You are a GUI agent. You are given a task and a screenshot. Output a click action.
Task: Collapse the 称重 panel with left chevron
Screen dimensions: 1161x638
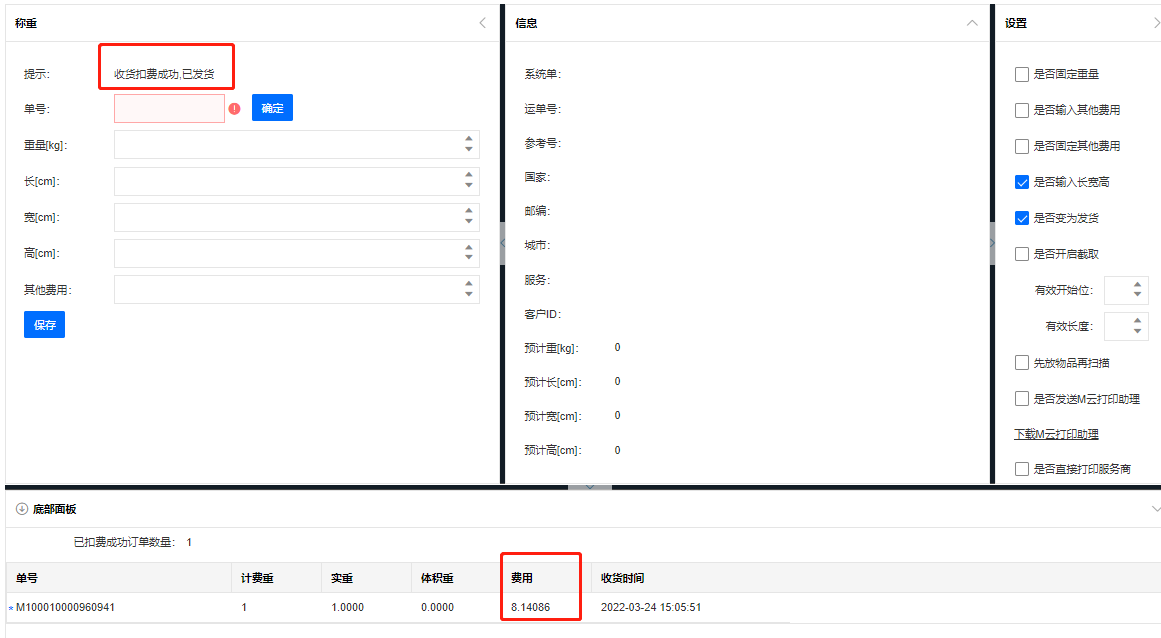pyautogui.click(x=483, y=23)
